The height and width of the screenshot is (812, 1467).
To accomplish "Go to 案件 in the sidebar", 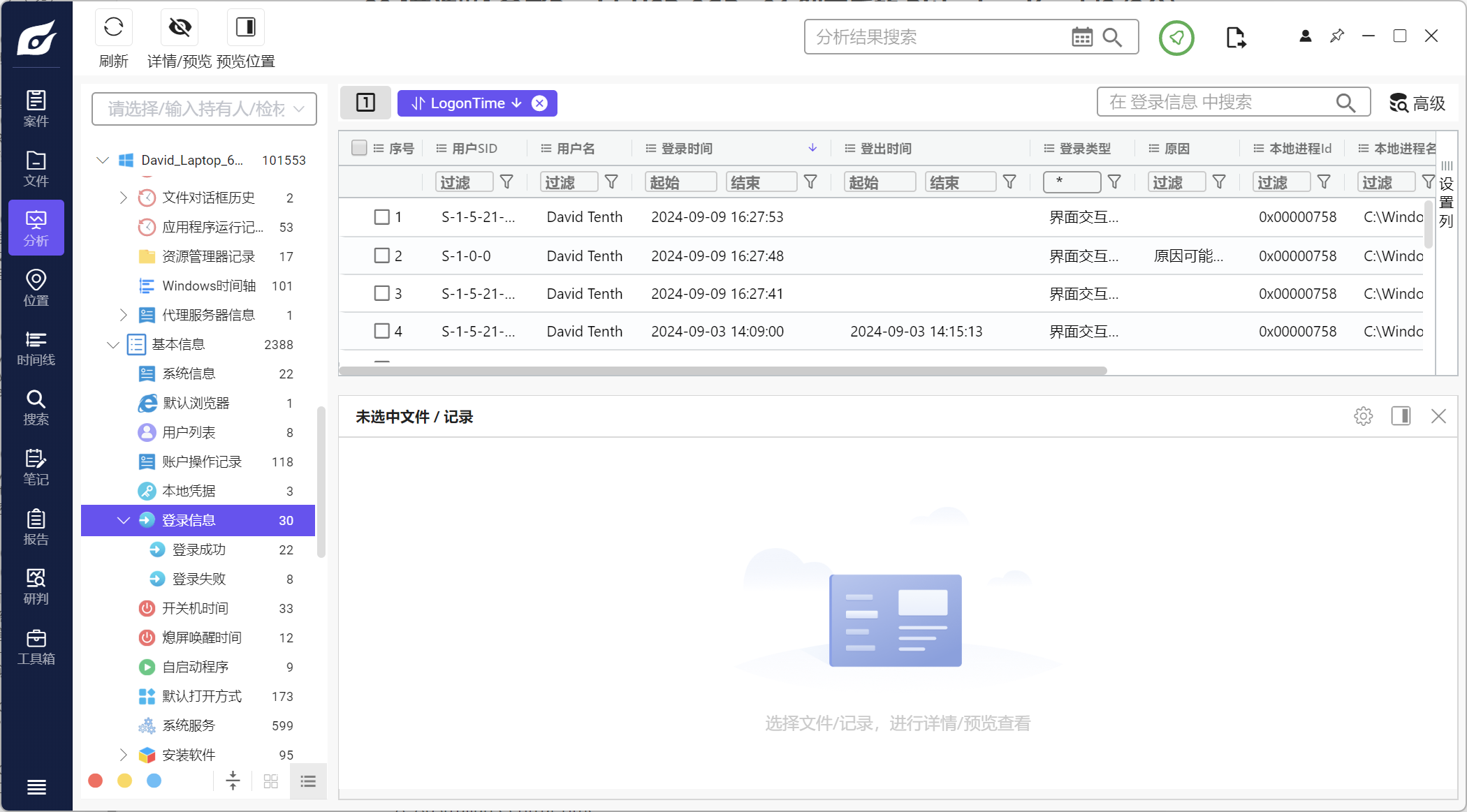I will (x=36, y=108).
